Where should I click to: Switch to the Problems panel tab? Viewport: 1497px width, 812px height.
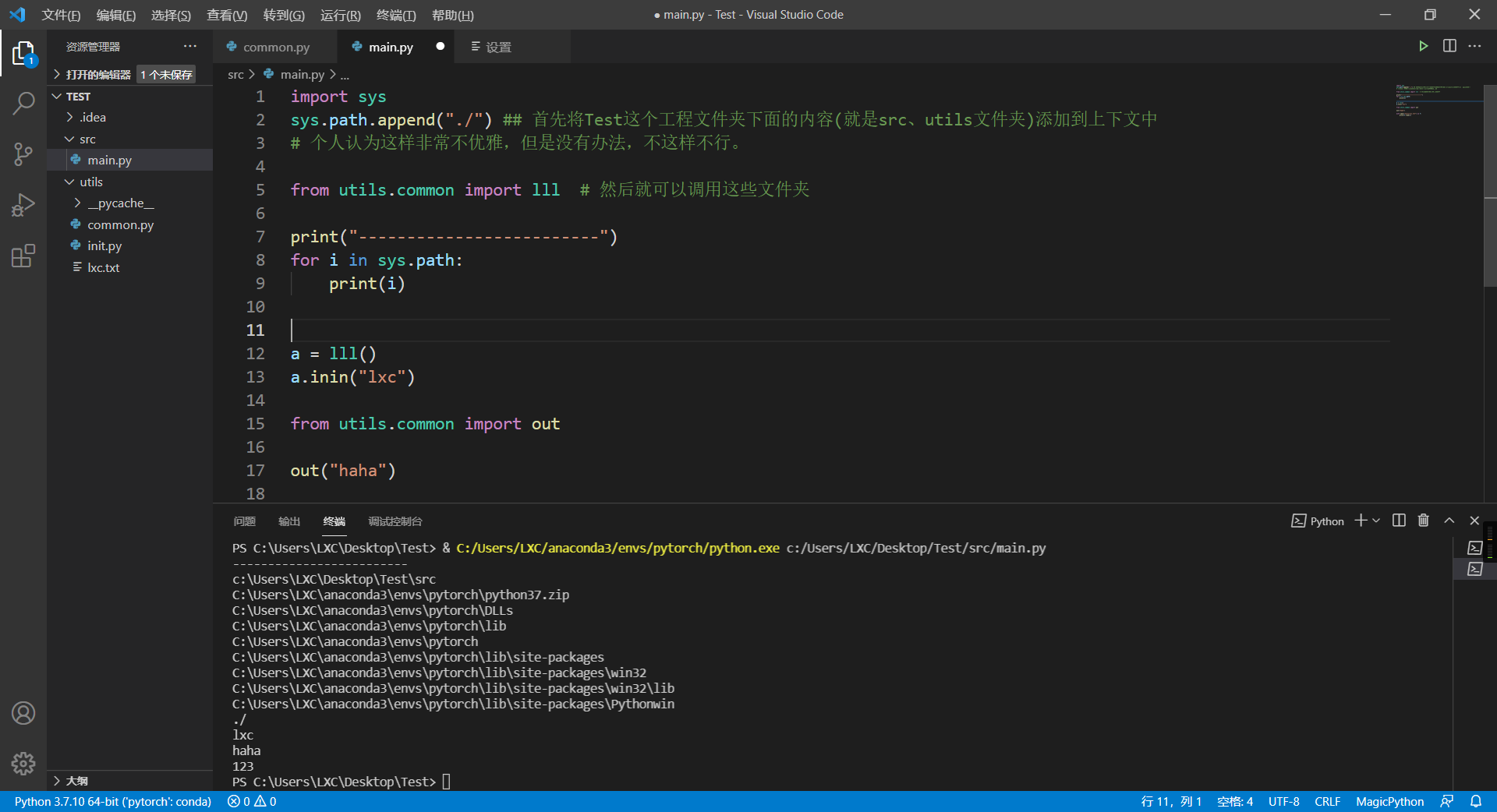coord(244,521)
